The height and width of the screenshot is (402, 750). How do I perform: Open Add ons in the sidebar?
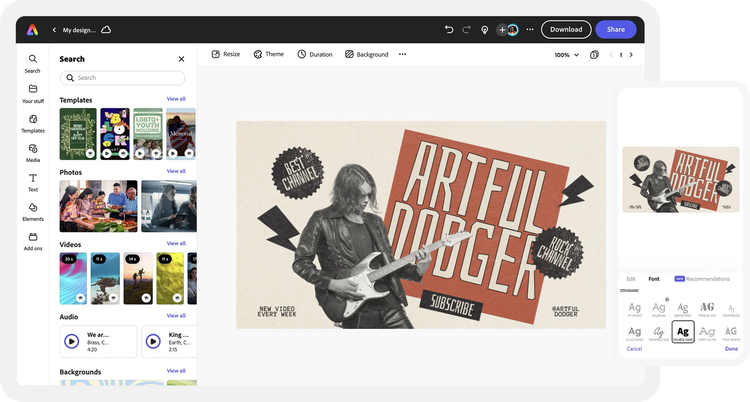33,242
